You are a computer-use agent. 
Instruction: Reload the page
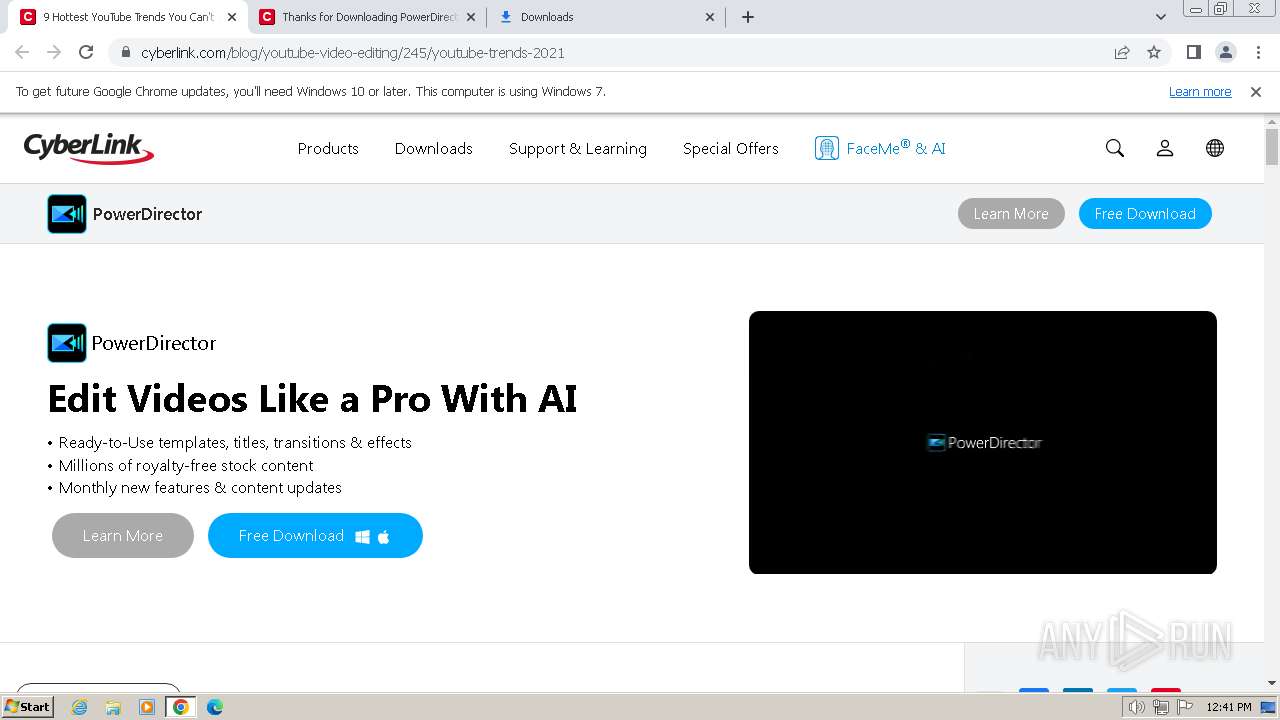coord(86,52)
